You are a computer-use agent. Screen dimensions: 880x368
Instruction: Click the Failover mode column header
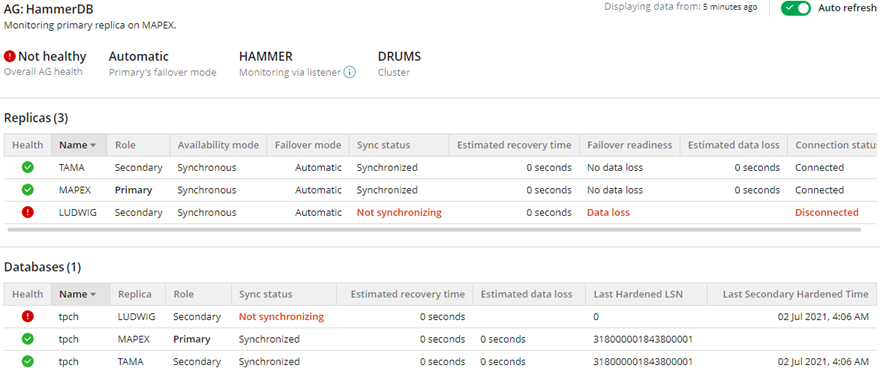308,145
